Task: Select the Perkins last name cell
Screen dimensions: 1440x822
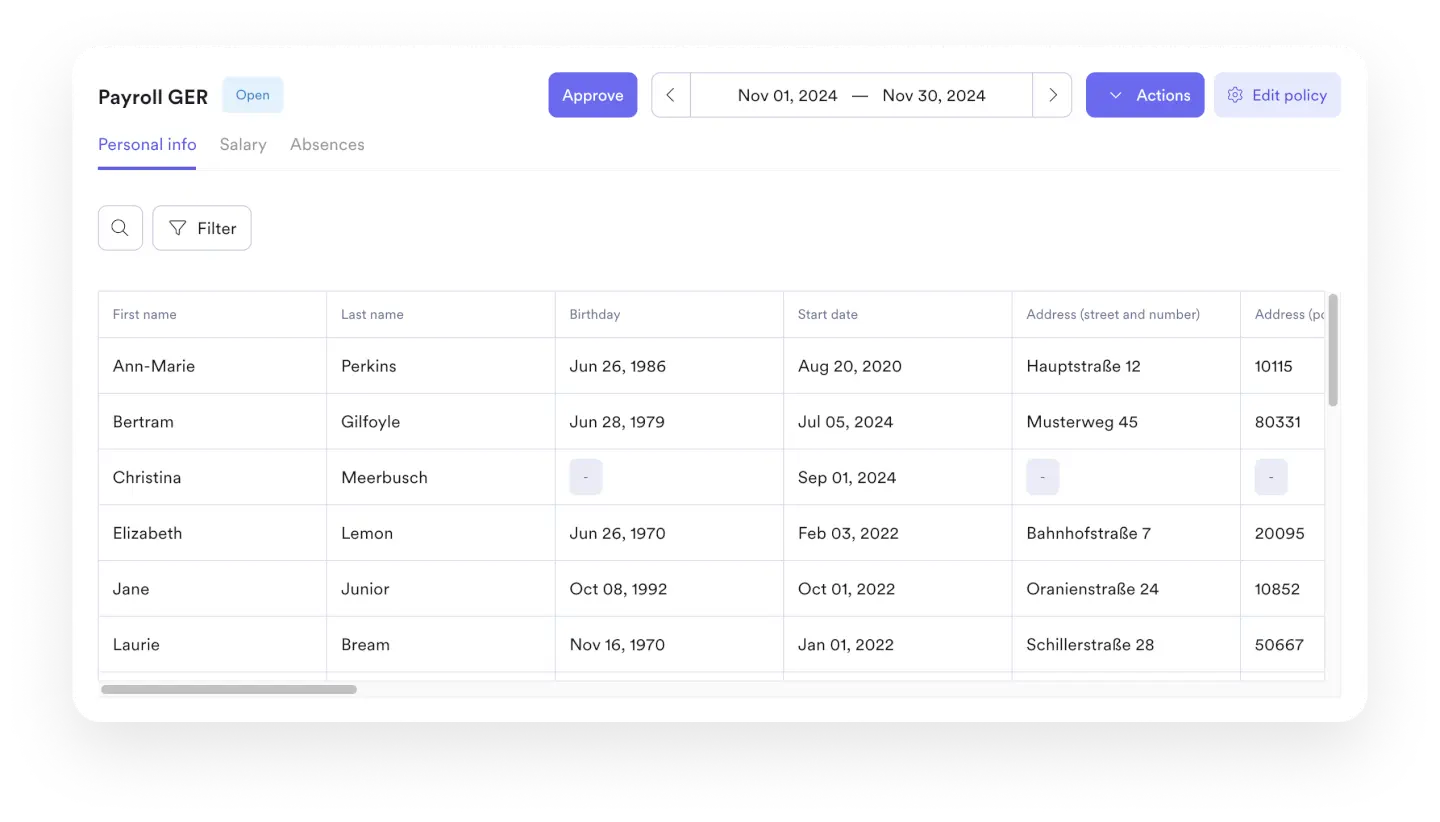Action: (x=441, y=366)
